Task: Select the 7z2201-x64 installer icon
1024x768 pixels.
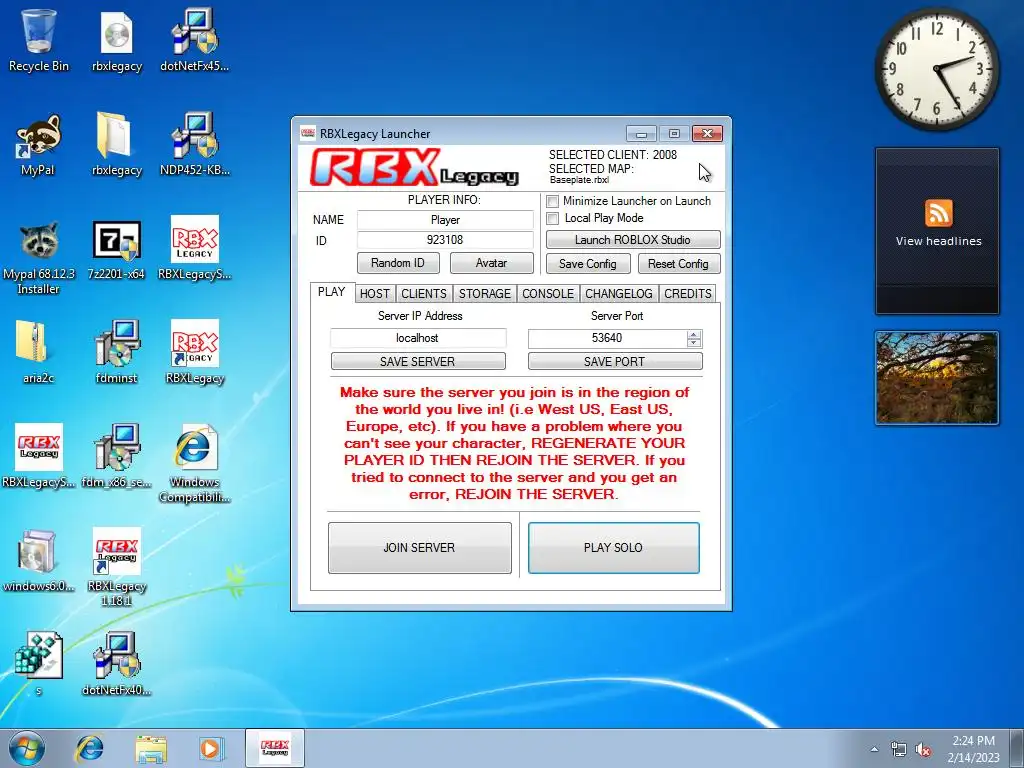Action: pyautogui.click(x=116, y=249)
